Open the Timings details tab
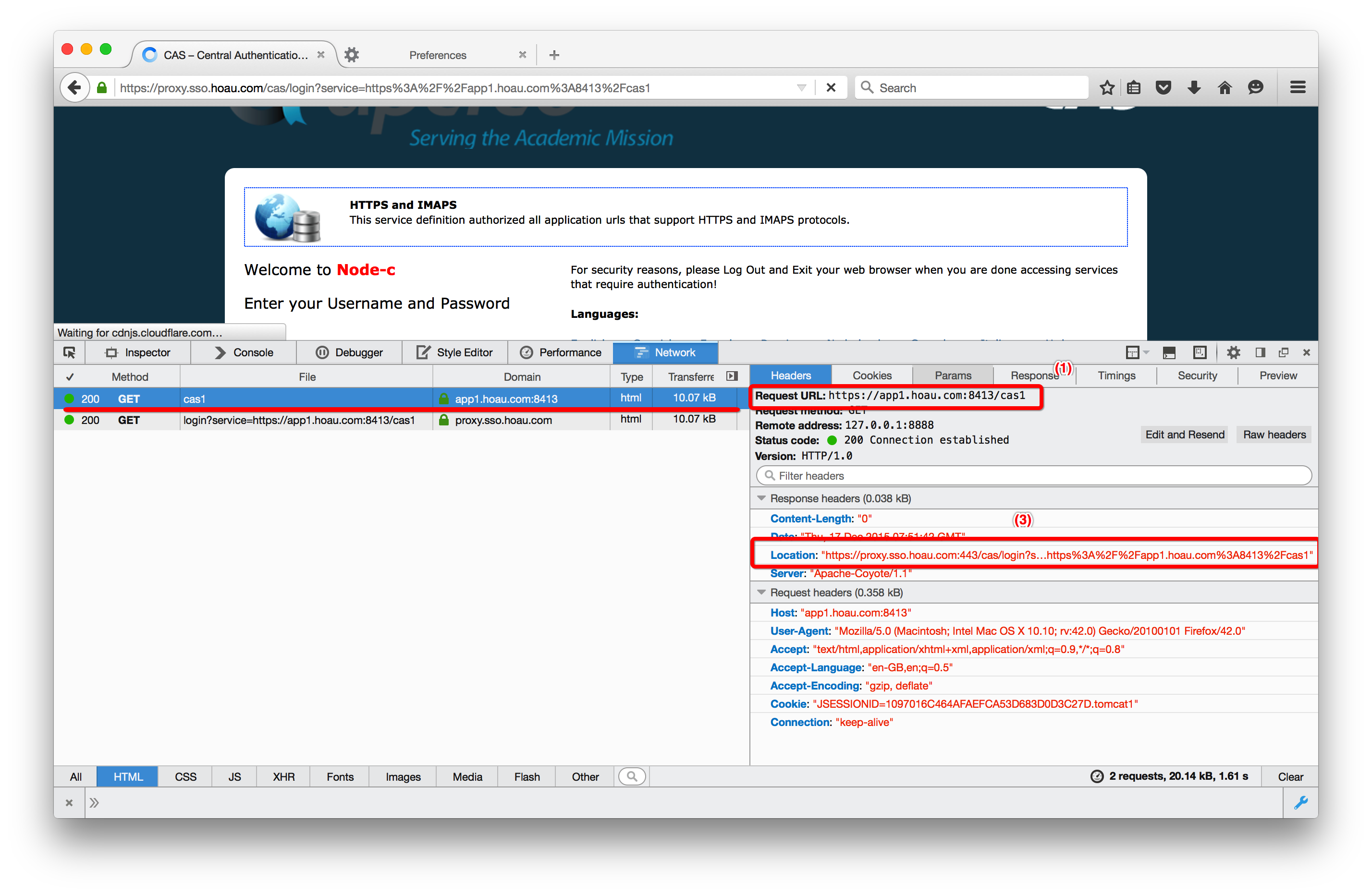Screen dimensions: 1372x895 [x=1116, y=375]
